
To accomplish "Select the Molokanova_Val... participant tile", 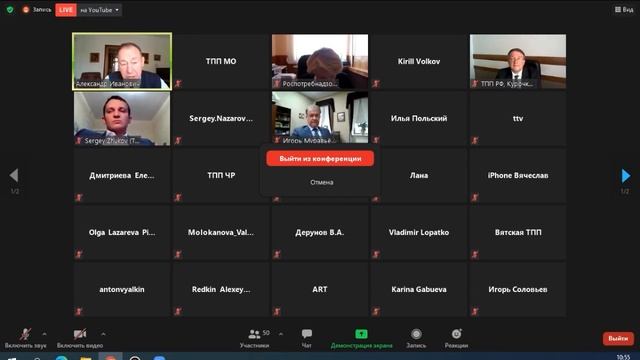I will 221,233.
